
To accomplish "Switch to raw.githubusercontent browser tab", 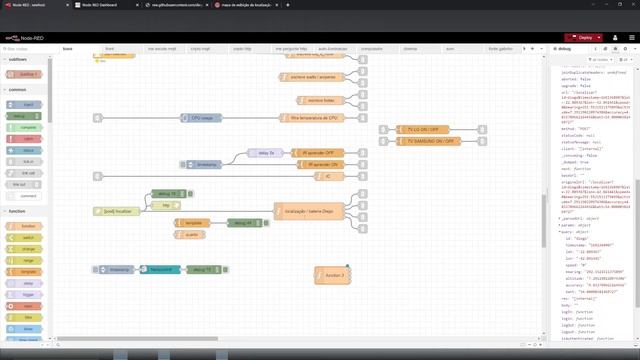I will (176, 5).
